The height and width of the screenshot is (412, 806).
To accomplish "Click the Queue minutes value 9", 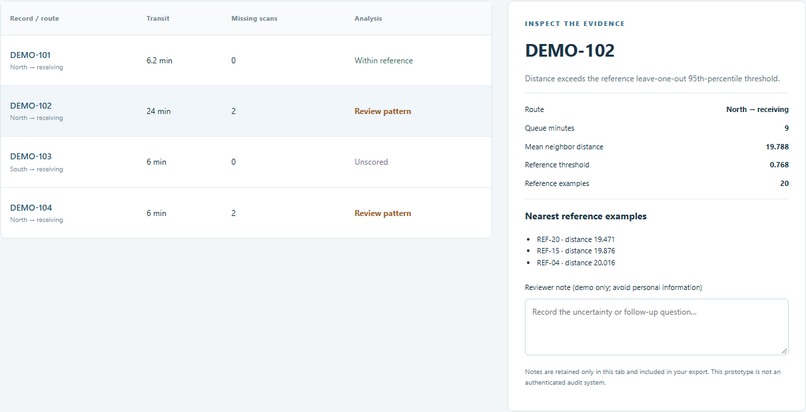I will click(786, 128).
